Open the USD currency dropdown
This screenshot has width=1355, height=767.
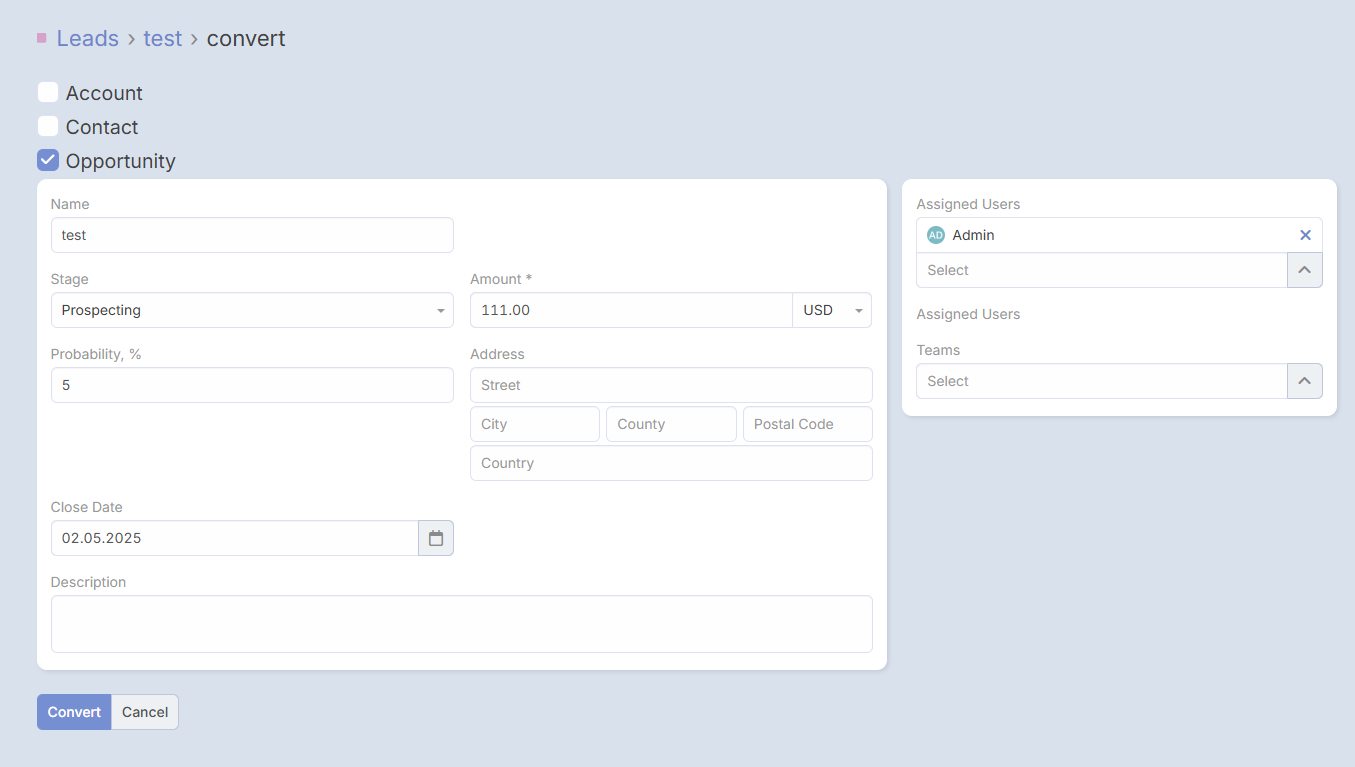pyautogui.click(x=831, y=310)
